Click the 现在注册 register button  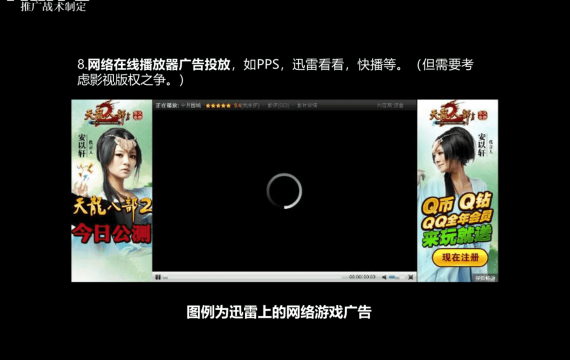click(x=460, y=257)
